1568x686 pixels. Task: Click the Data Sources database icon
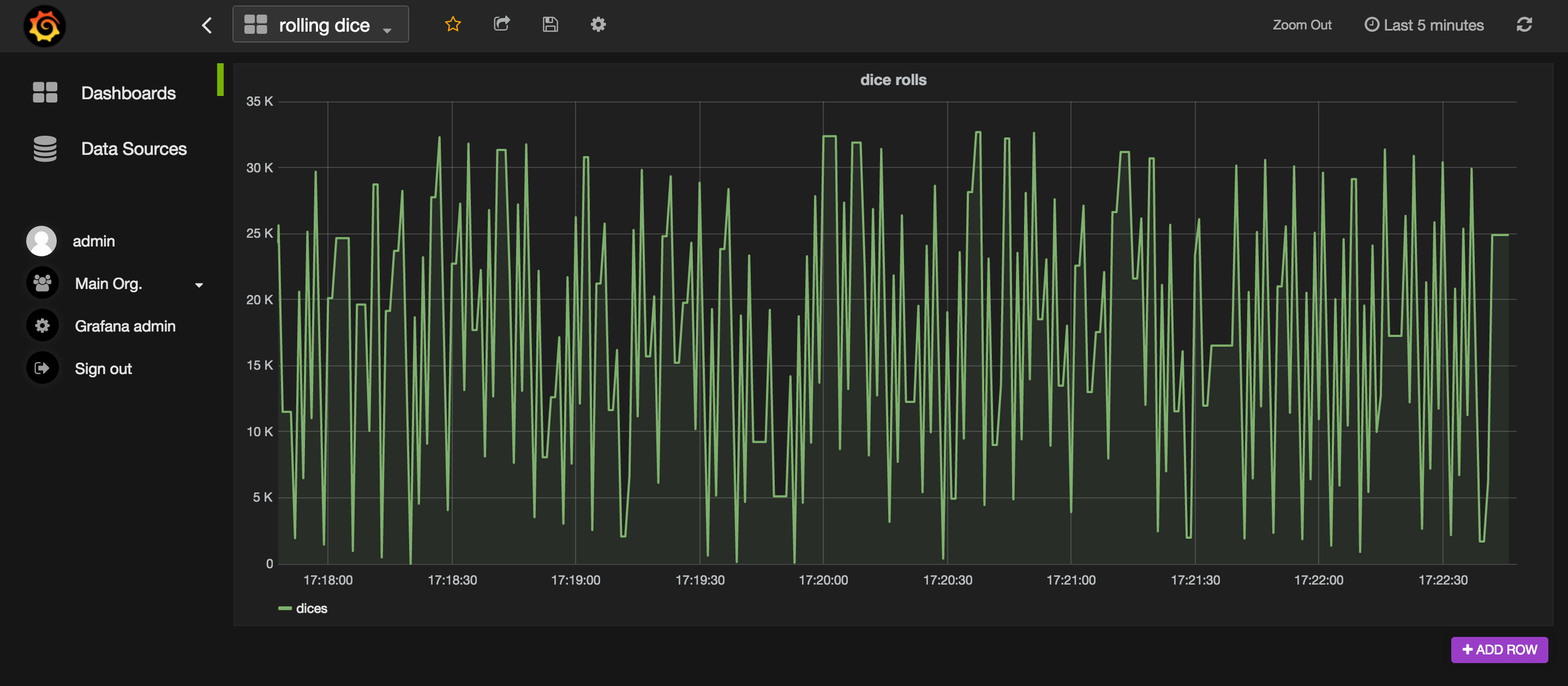point(45,149)
